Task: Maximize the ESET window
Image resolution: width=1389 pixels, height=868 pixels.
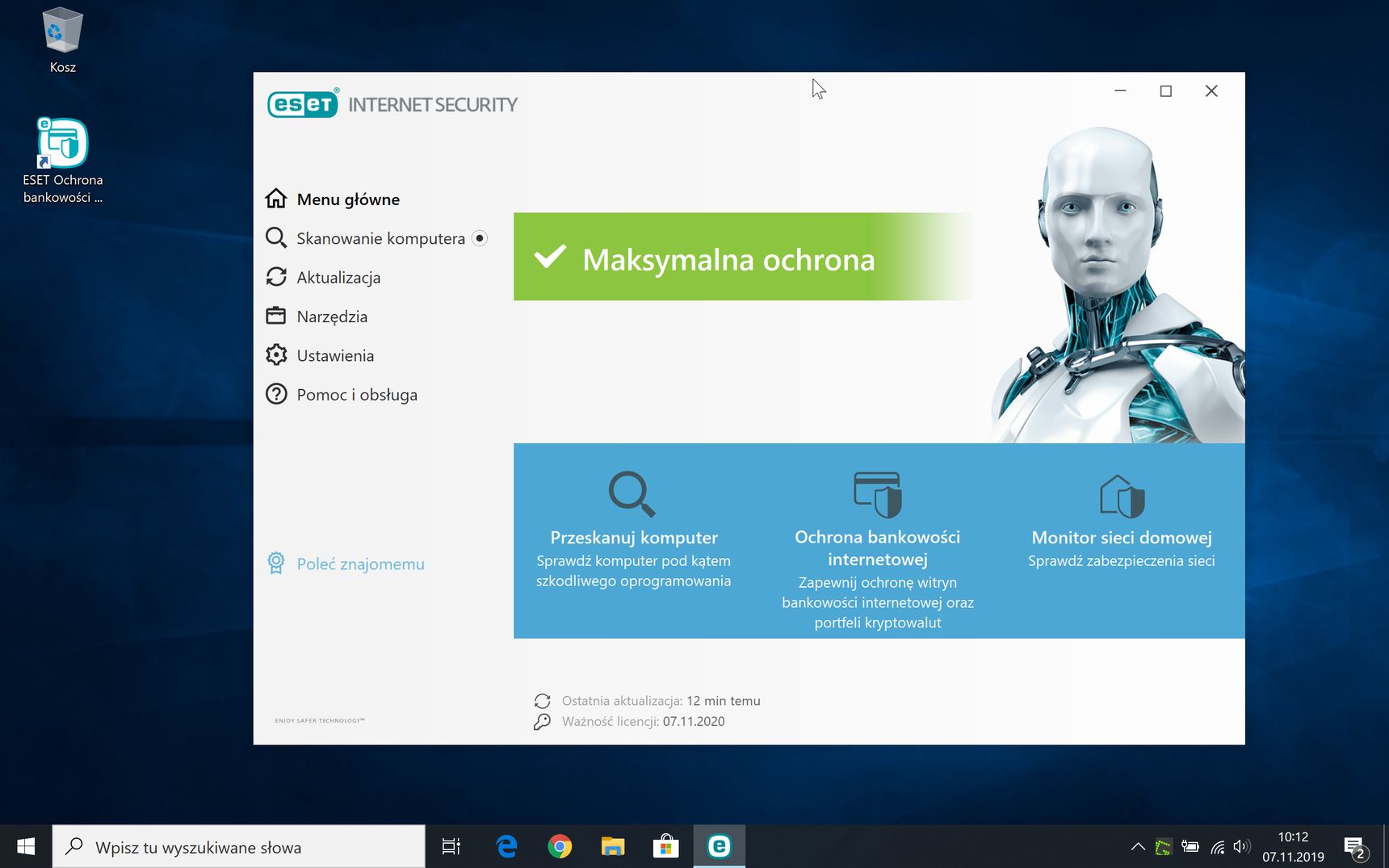Action: pos(1165,91)
